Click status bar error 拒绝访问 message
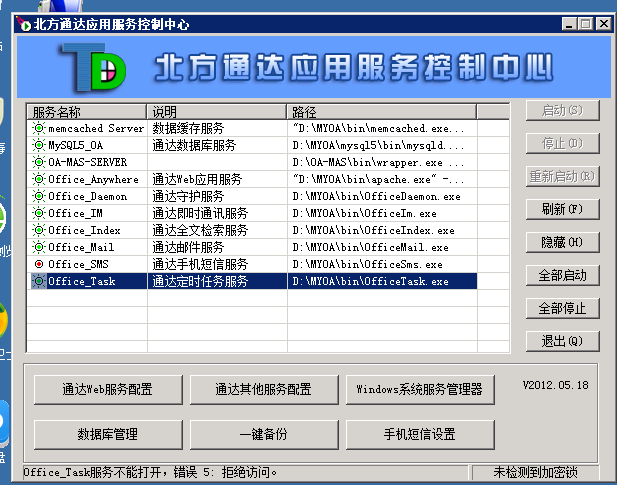This screenshot has height=485, width=617. pyautogui.click(x=150, y=472)
